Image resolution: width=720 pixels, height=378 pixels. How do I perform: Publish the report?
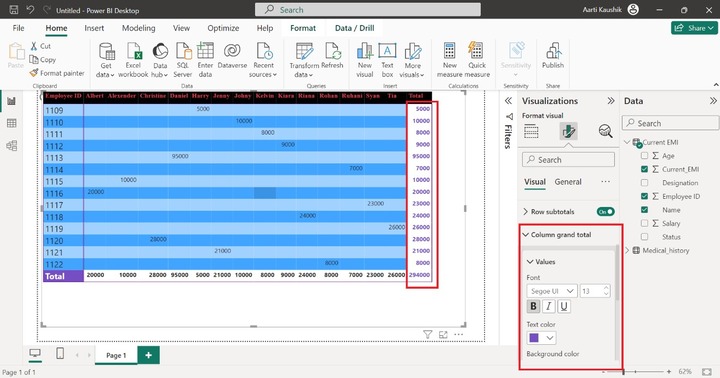tap(553, 56)
